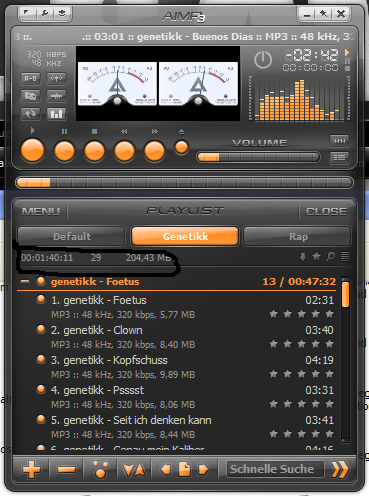Toggle the playlist panel button
369x496 pixels.
tap(339, 157)
